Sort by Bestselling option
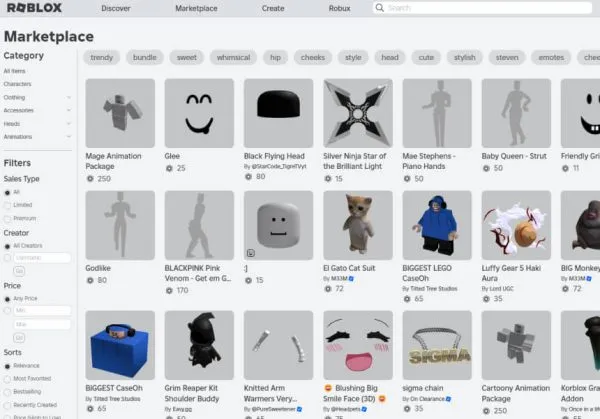The height and width of the screenshot is (419, 600). pyautogui.click(x=7, y=392)
